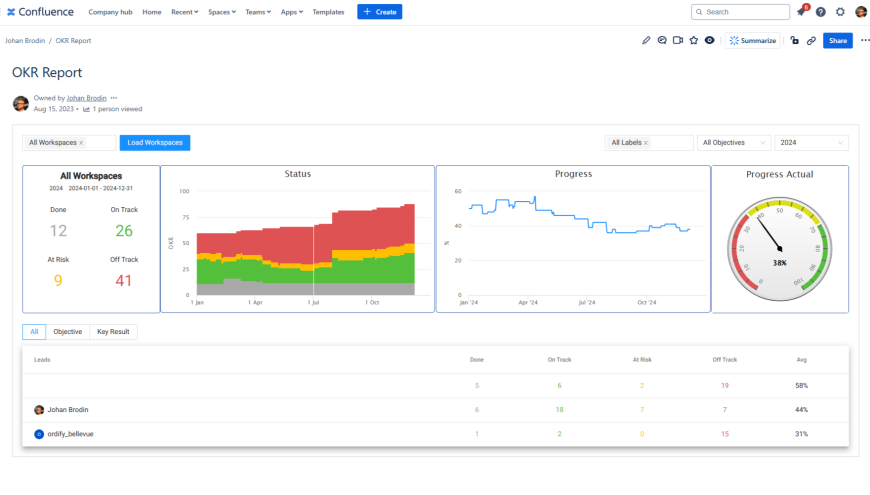870x495 pixels.
Task: Switch to the Key Result tab
Action: 113,331
